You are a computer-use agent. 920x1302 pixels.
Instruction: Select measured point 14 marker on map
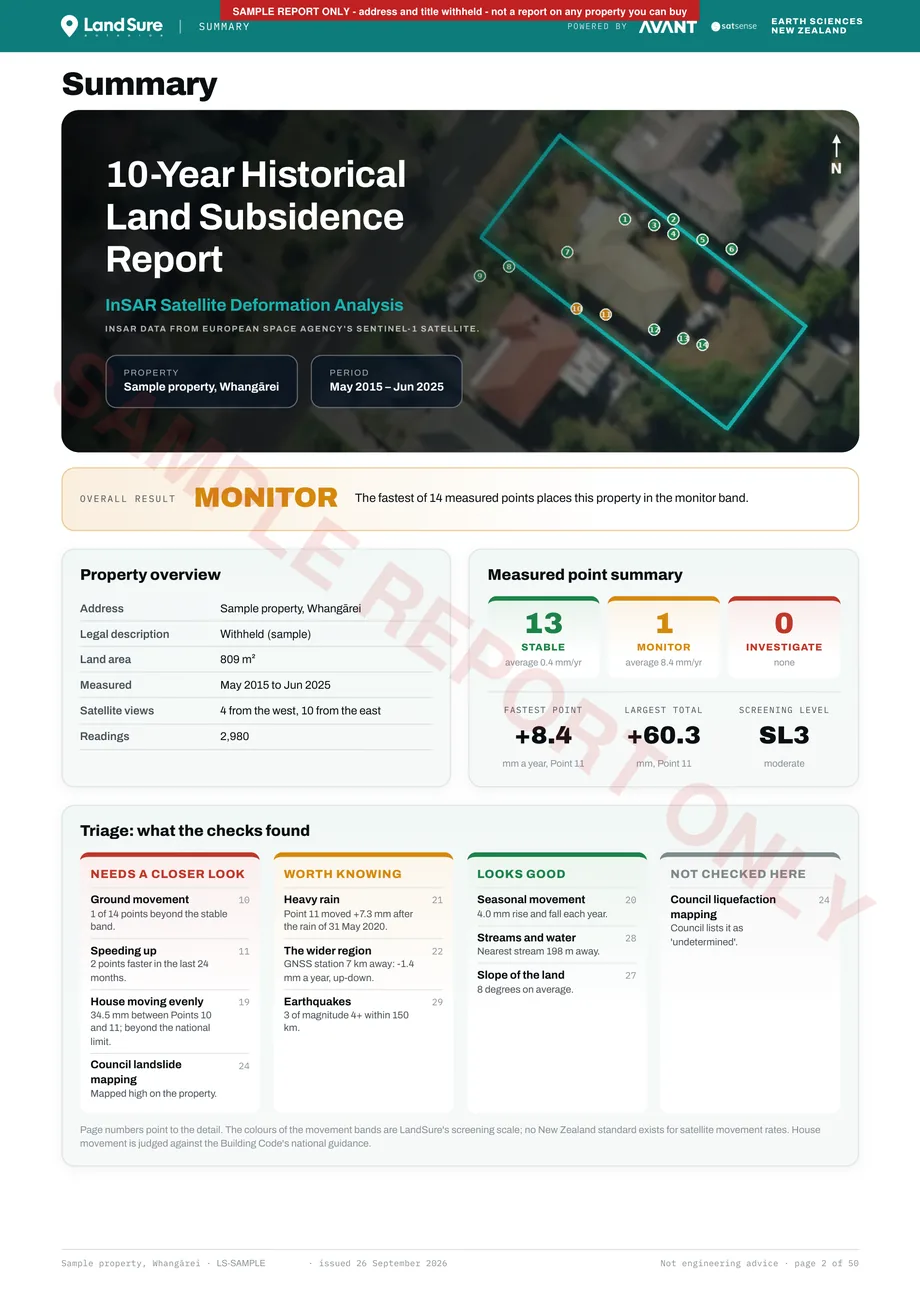point(702,345)
